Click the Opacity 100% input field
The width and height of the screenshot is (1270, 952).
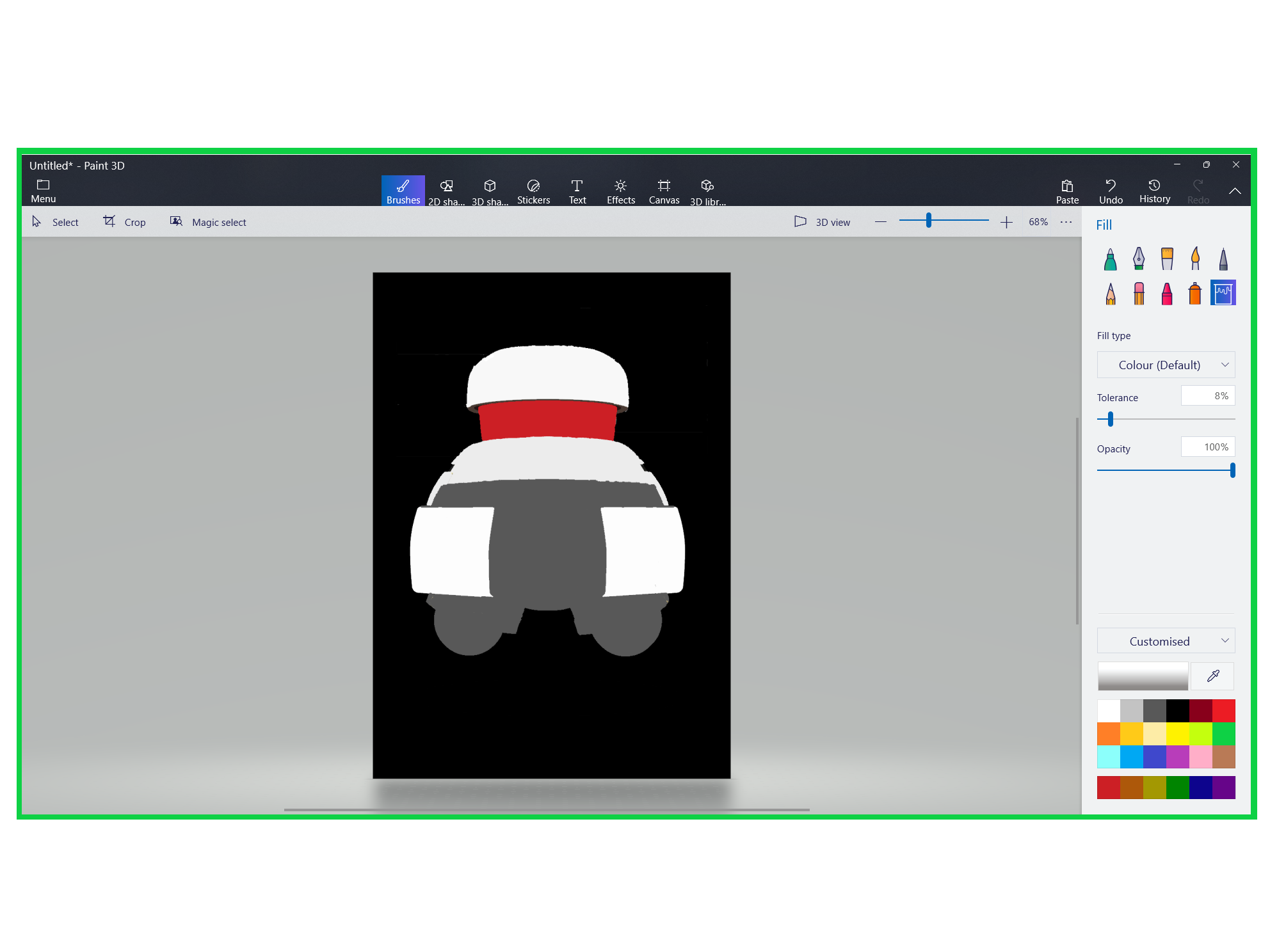tap(1208, 447)
